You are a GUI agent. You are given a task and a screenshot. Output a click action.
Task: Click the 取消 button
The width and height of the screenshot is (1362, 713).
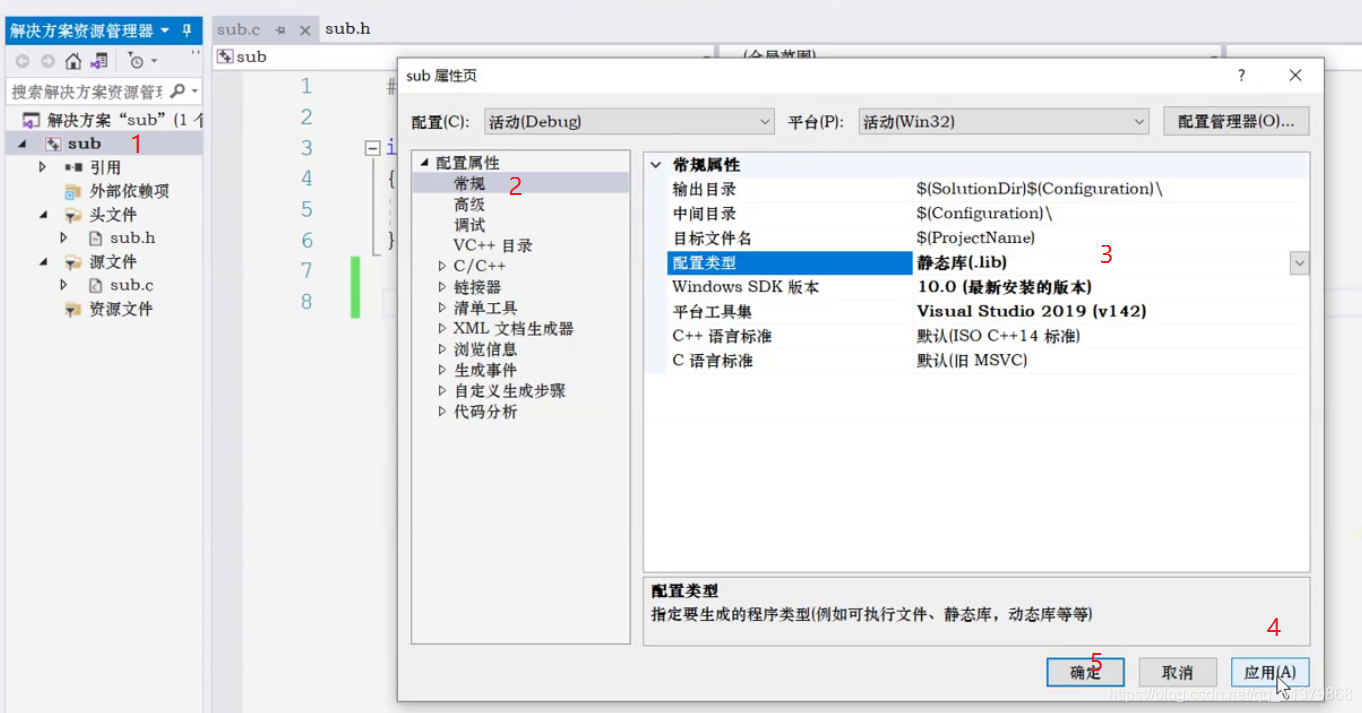[x=1178, y=672]
